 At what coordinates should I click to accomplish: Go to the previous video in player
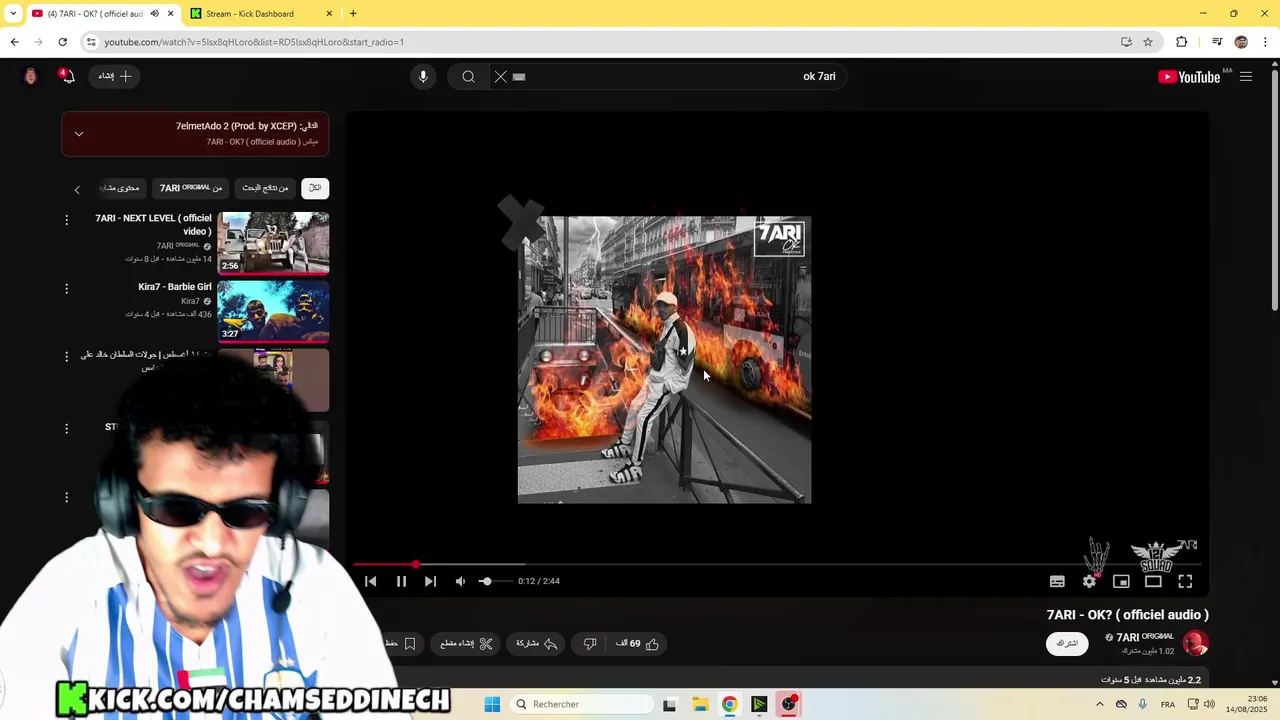click(x=370, y=581)
